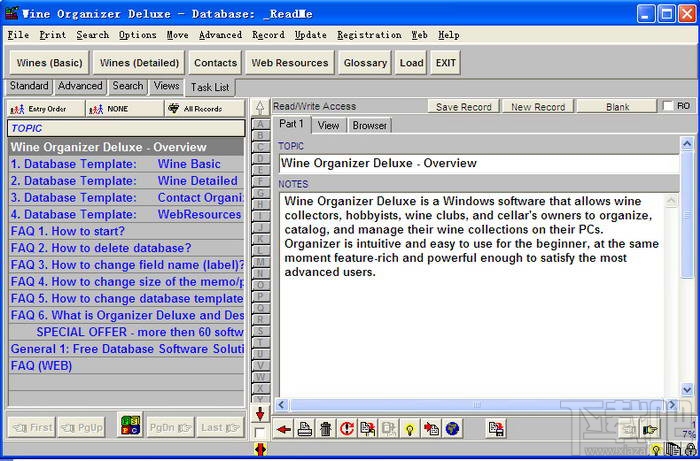Click the record panel vertical scrollbar up arrow

click(687, 144)
